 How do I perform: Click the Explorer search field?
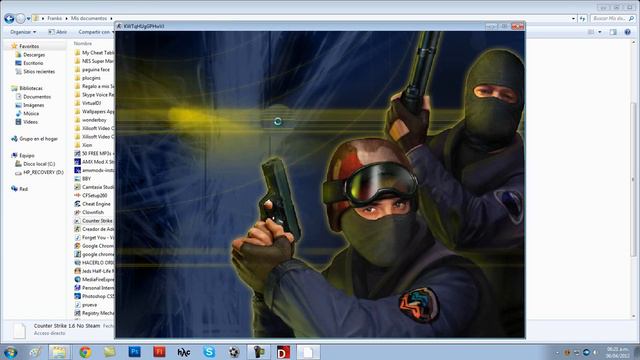coord(612,18)
